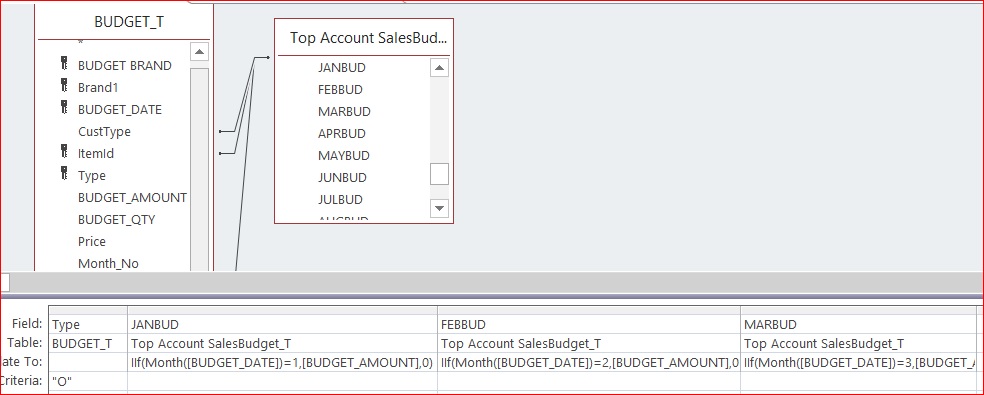Click the Criteria cell containing "O"
The height and width of the screenshot is (395, 984).
pos(88,381)
